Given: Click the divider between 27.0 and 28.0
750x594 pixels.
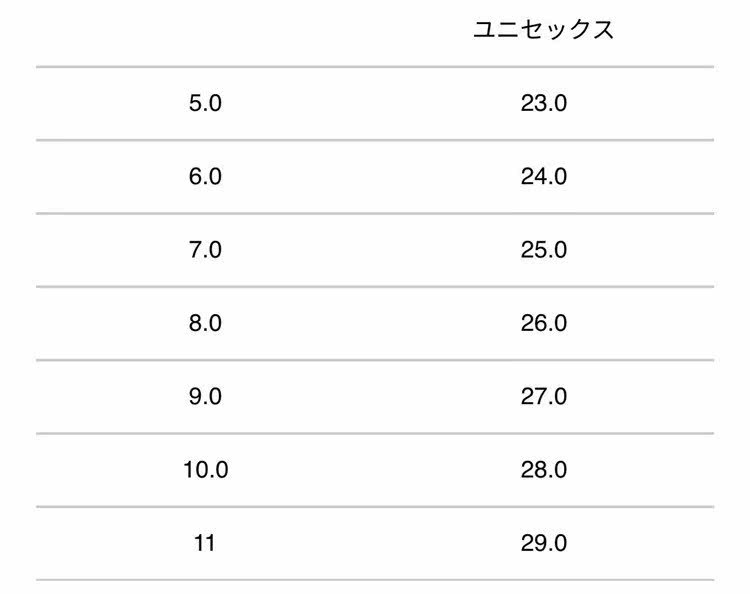Looking at the screenshot, I should (543, 434).
